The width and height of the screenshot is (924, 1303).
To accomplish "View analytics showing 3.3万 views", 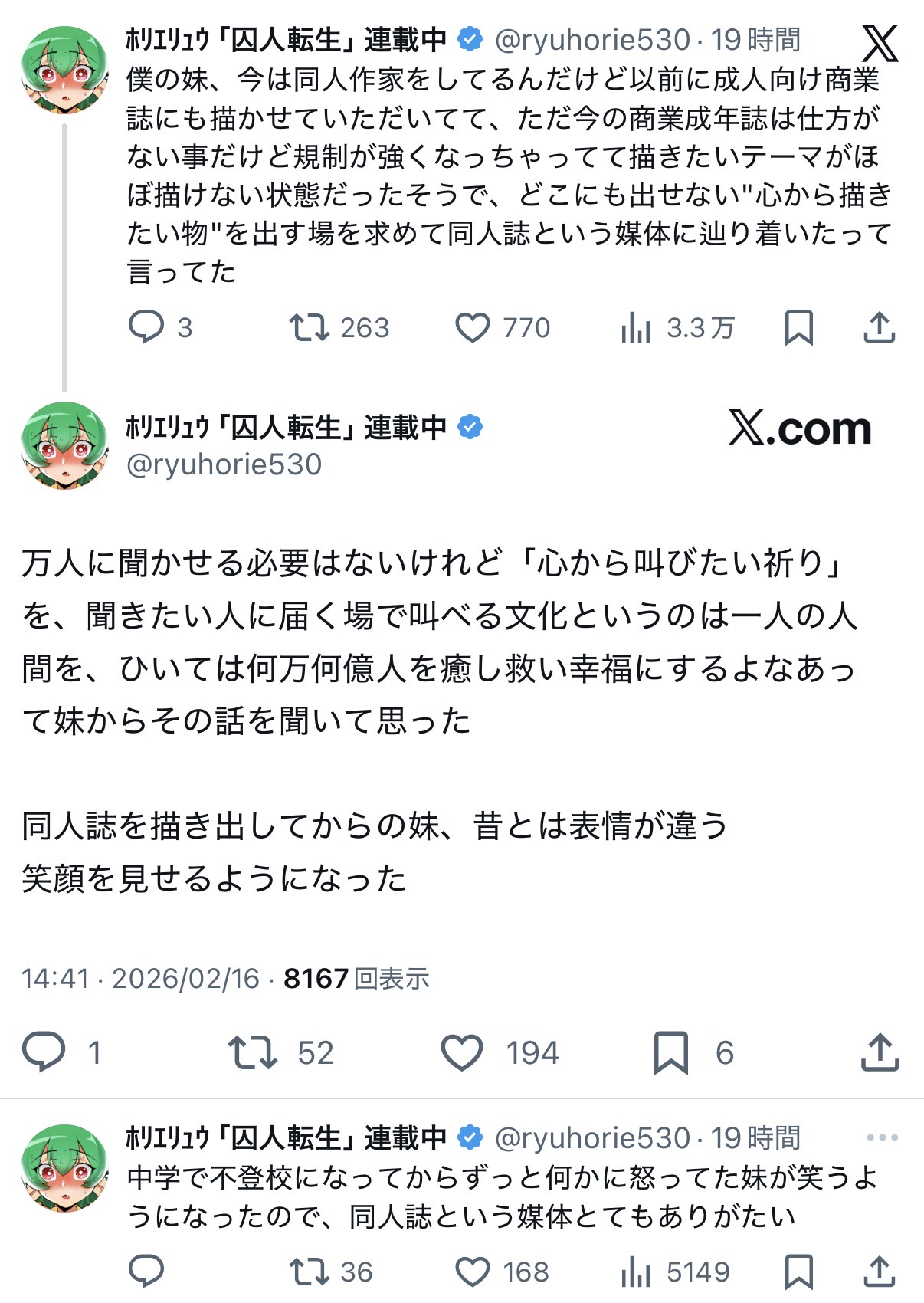I will 636,328.
